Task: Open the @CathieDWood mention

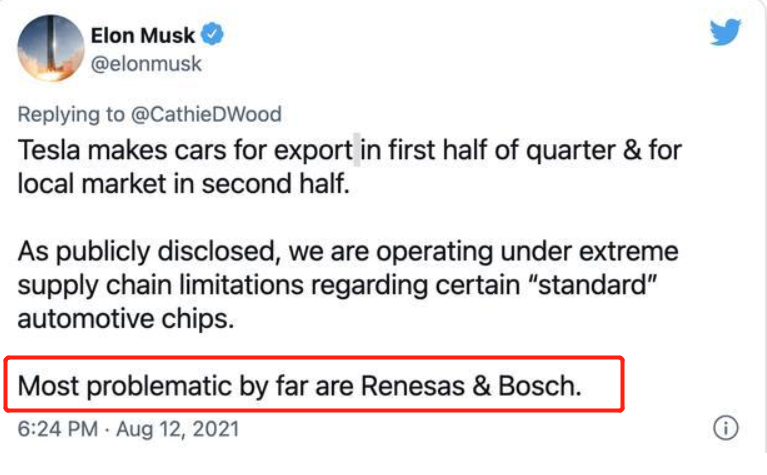Action: (206, 114)
